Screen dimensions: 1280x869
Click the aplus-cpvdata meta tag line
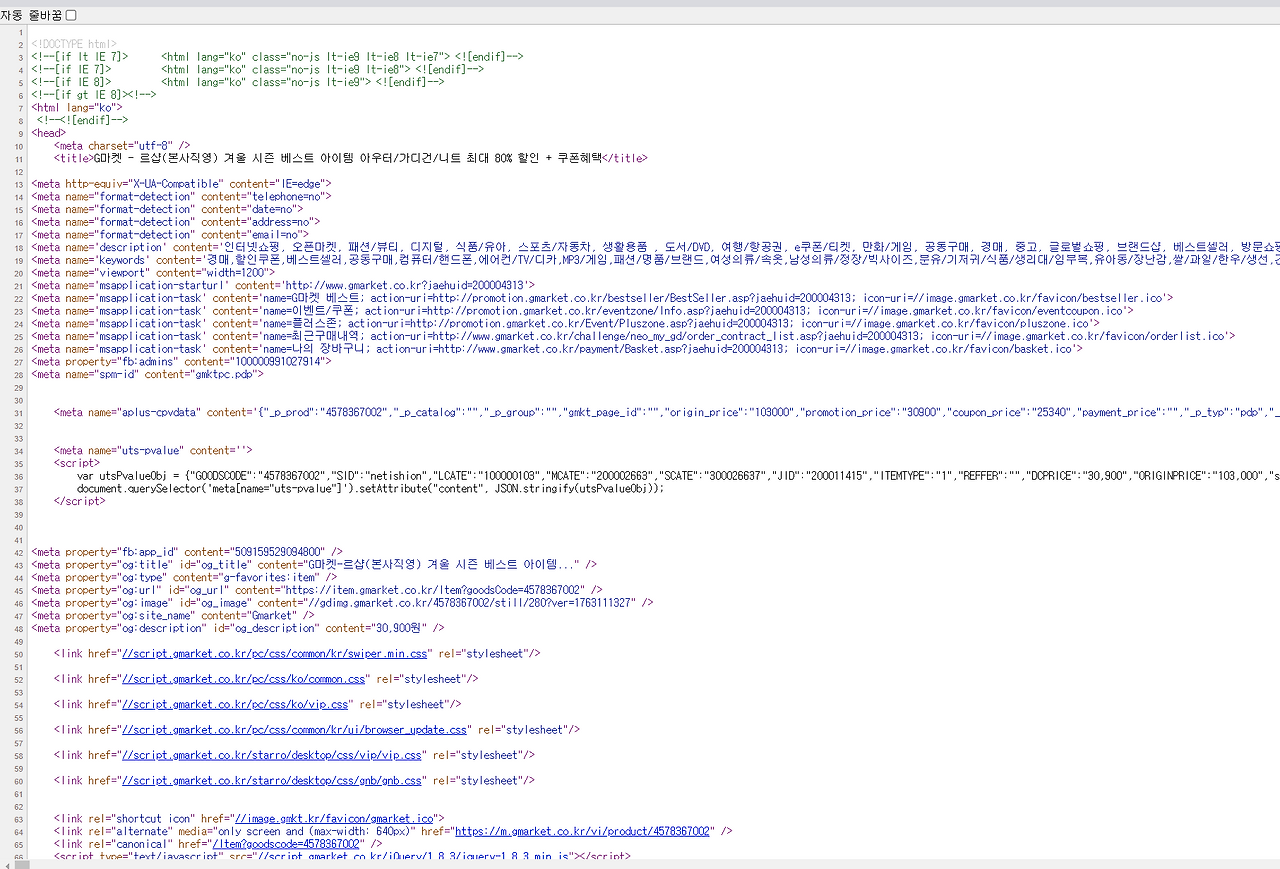point(667,412)
